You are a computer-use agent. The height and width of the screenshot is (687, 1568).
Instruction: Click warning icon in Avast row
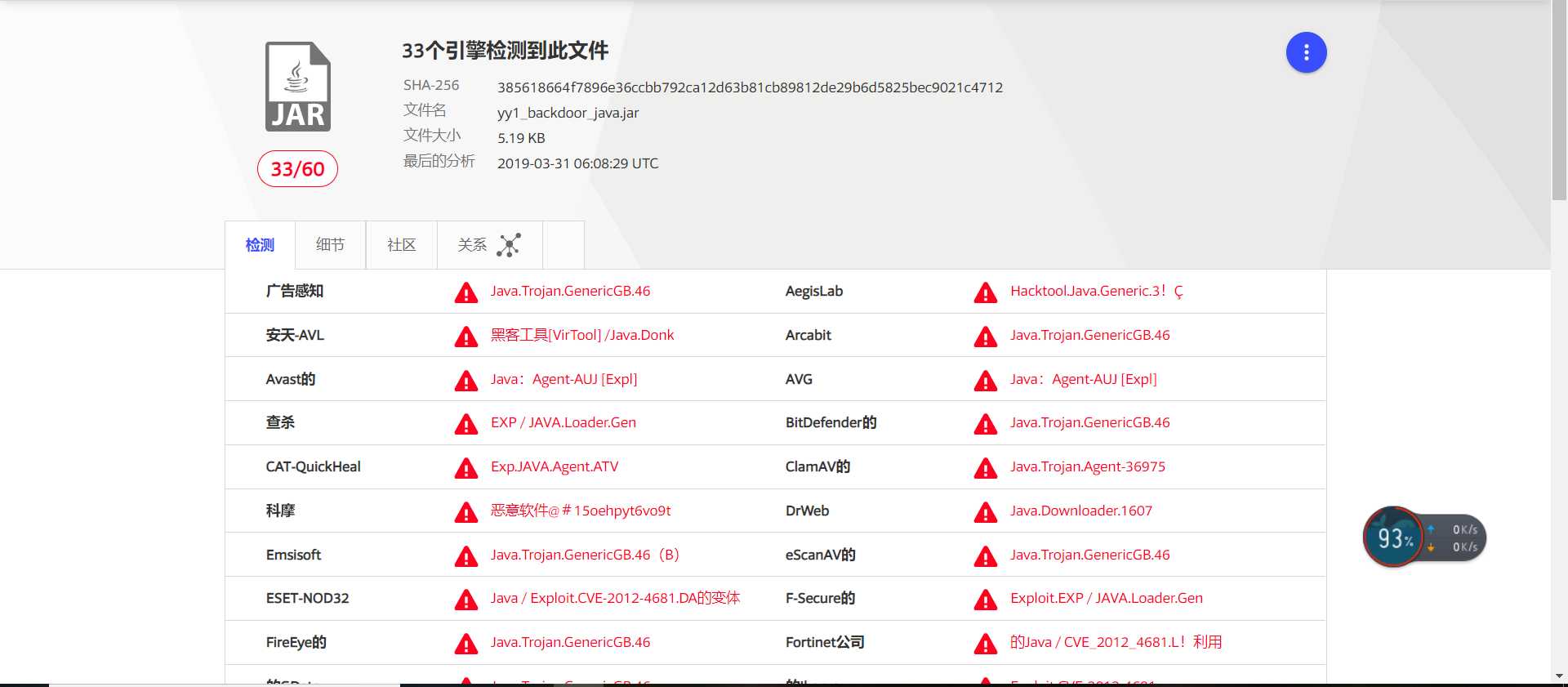tap(466, 381)
